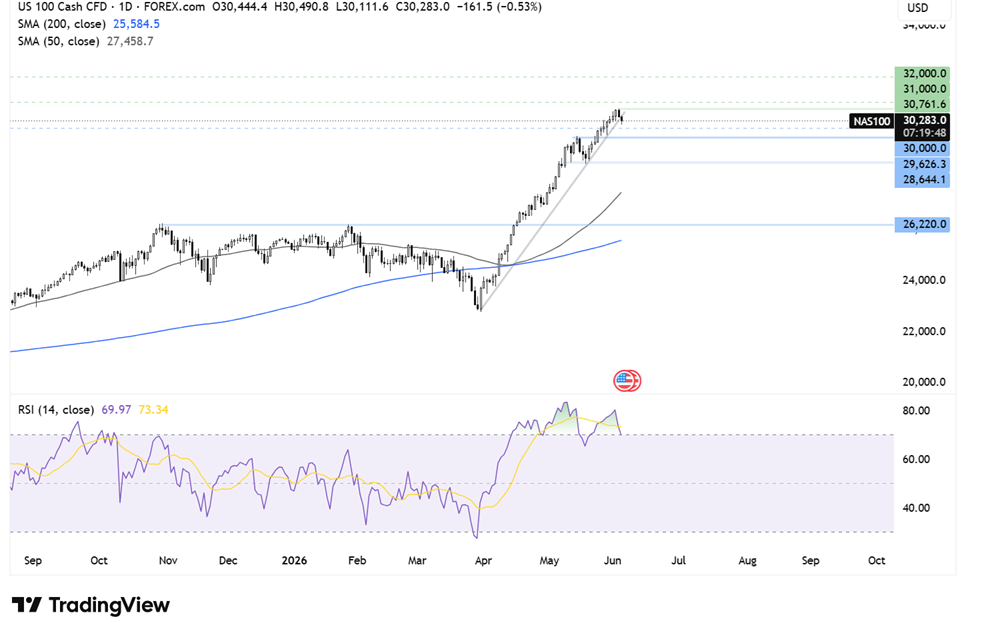Click the 25,584.5 SMA 200 value
Viewport: 981px width, 630px height.
coord(136,24)
